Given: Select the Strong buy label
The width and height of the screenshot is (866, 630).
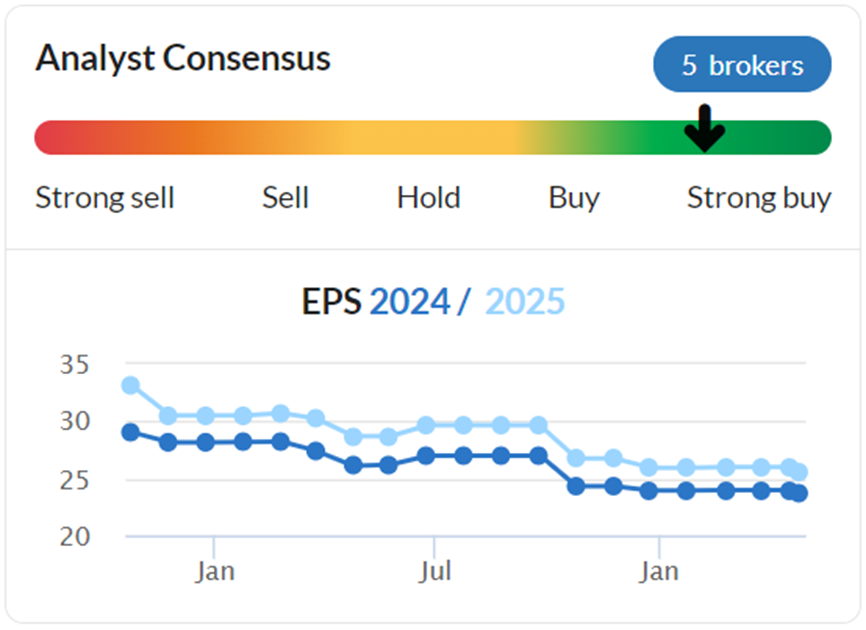Looking at the screenshot, I should click(x=759, y=199).
